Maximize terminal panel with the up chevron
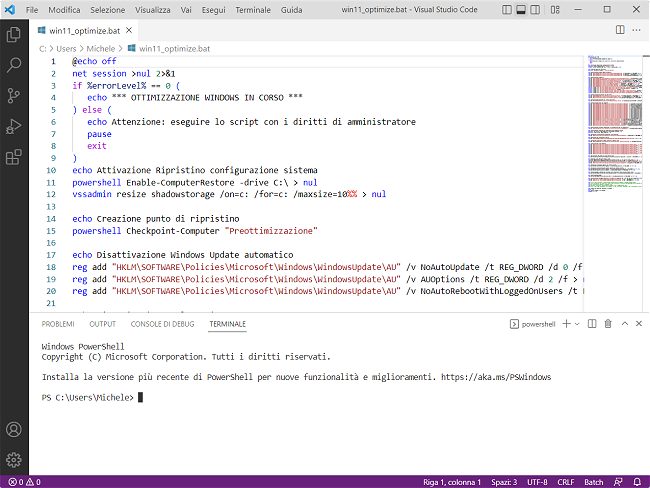650x488 pixels. click(623, 324)
